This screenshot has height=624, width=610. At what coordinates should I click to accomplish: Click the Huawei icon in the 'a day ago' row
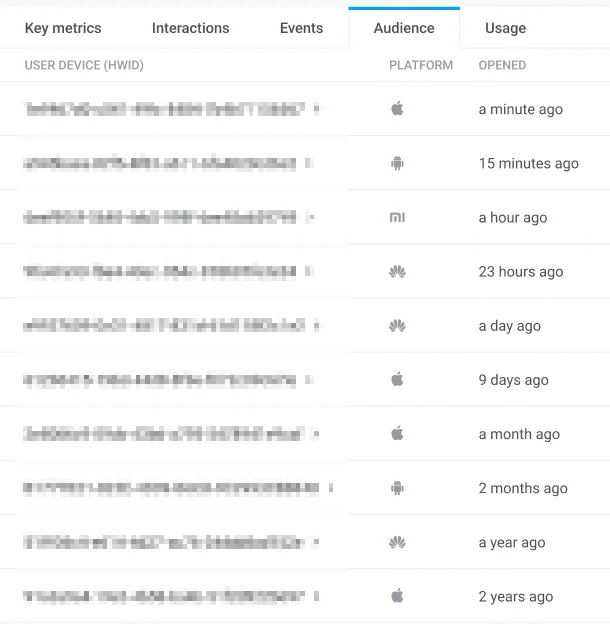tap(397, 325)
